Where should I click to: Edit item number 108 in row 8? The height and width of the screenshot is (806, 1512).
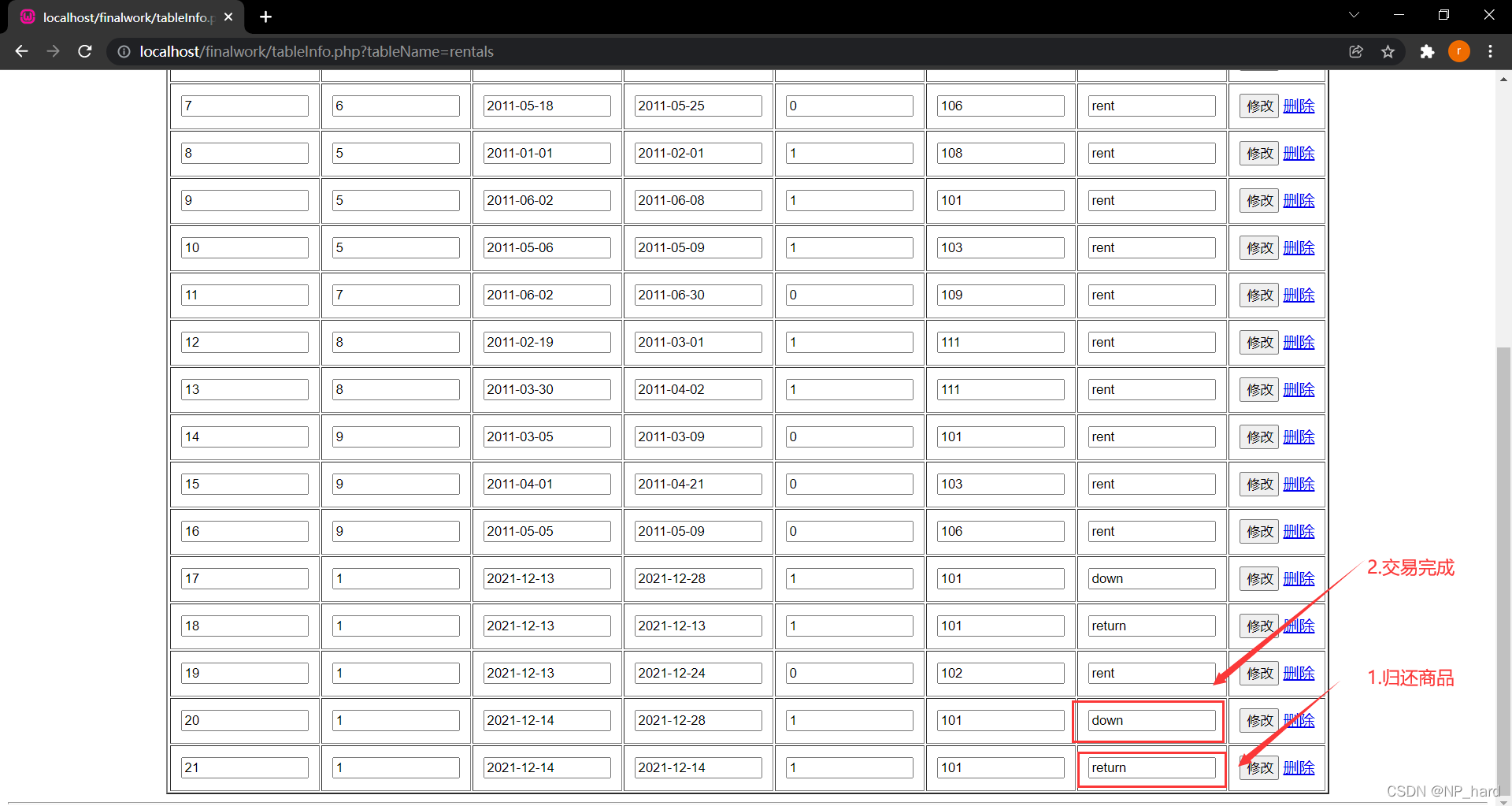(1000, 153)
